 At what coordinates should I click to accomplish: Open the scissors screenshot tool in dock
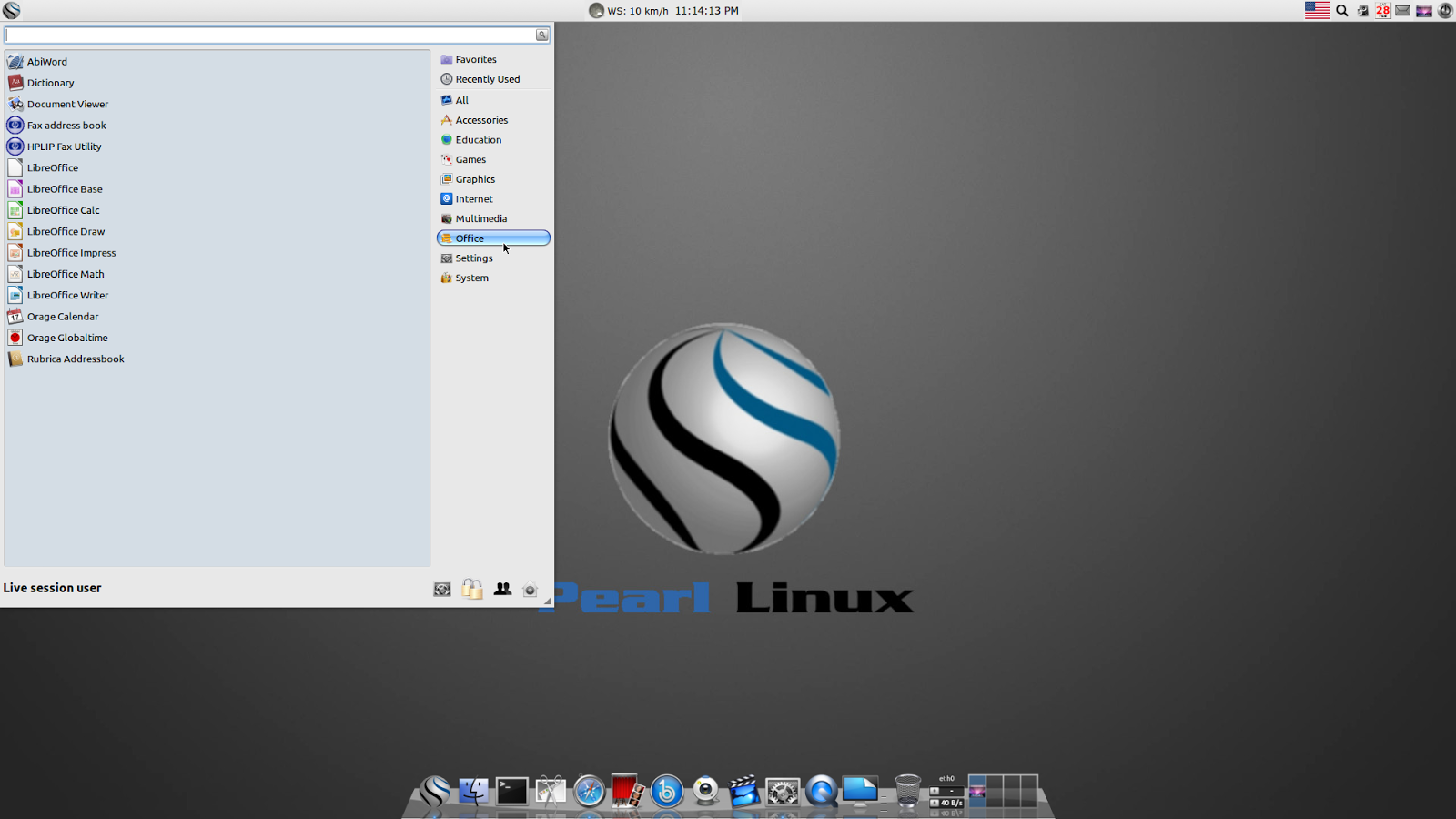point(551,791)
